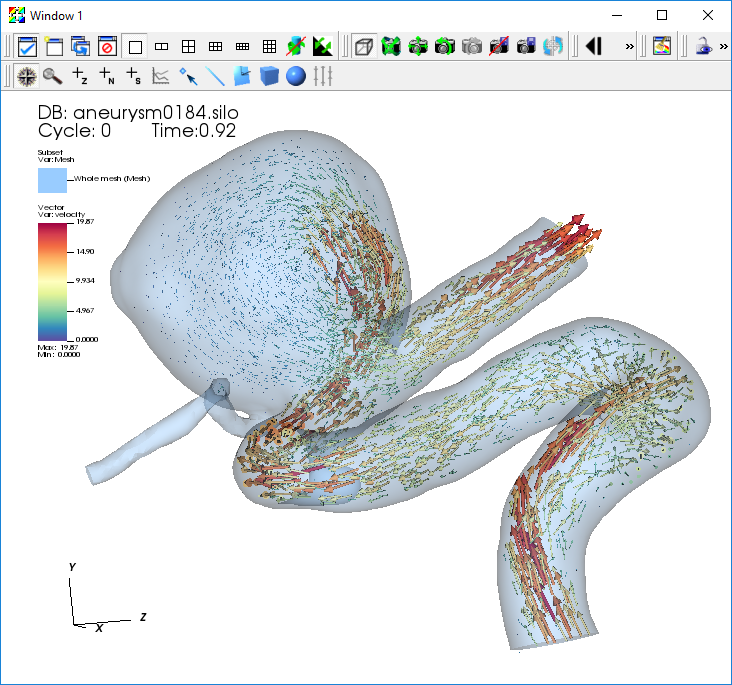Viewport: 732px width, 685px height.
Task: Click the delete window icon
Action: [108, 46]
